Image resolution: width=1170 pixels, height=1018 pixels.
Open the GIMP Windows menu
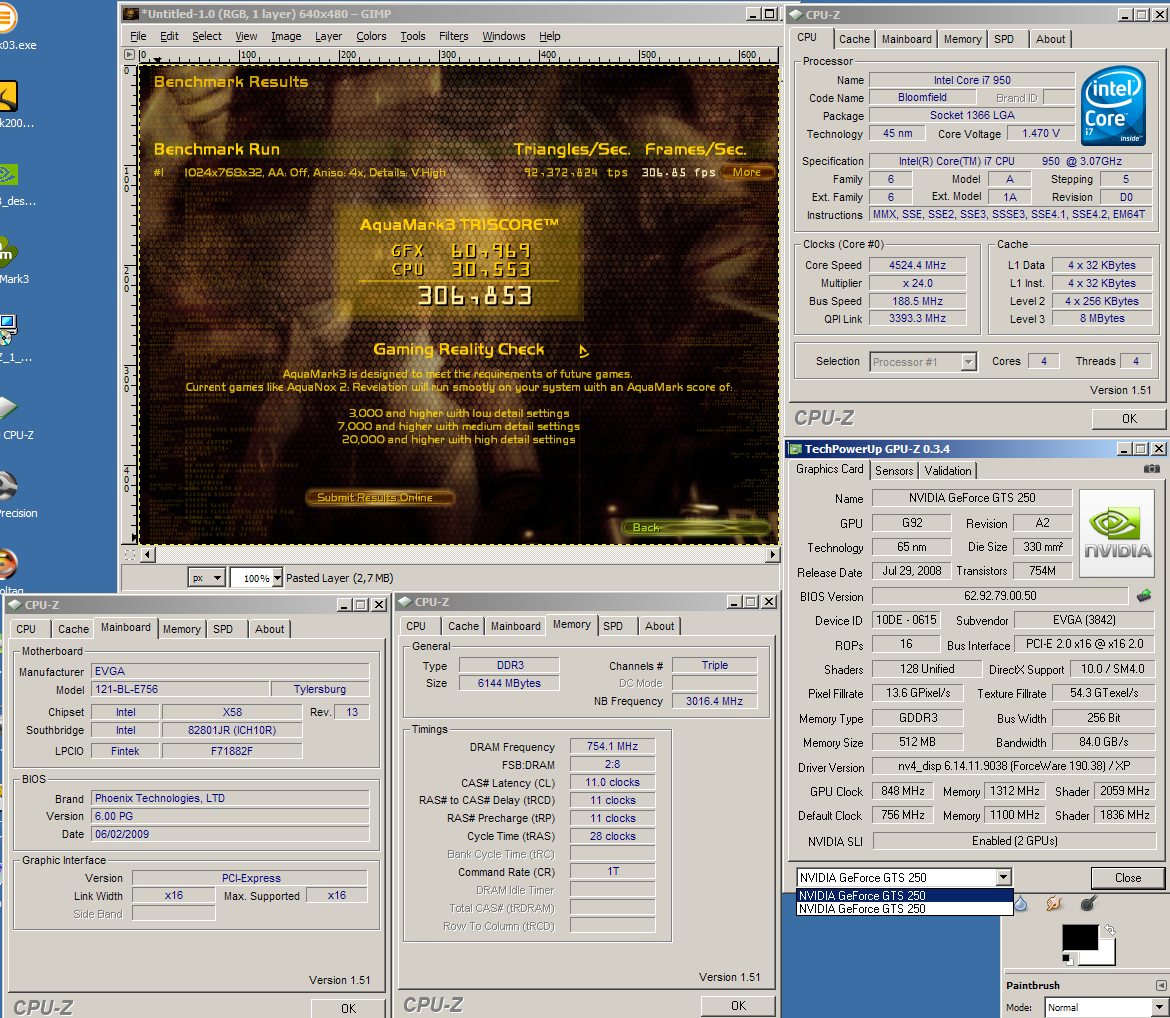click(504, 36)
